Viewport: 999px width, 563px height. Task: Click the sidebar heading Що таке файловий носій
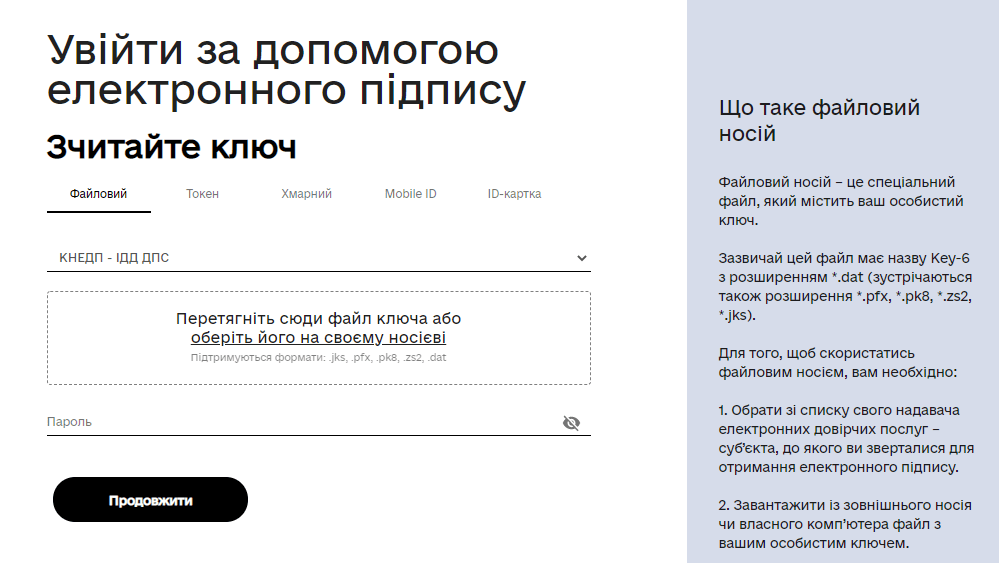pos(819,120)
